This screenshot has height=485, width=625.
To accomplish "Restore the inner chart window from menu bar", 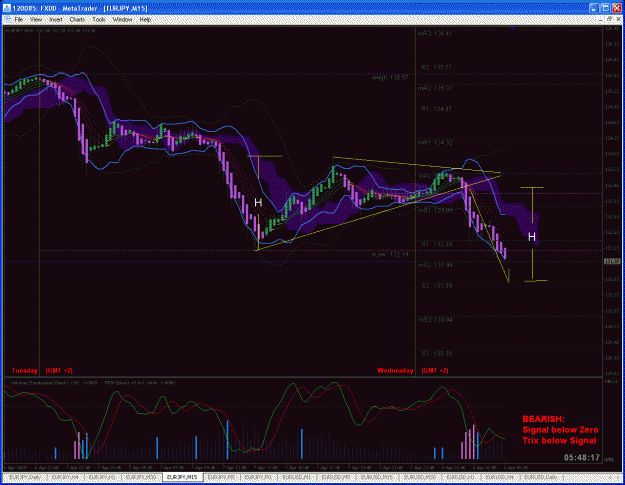I will (x=610, y=19).
